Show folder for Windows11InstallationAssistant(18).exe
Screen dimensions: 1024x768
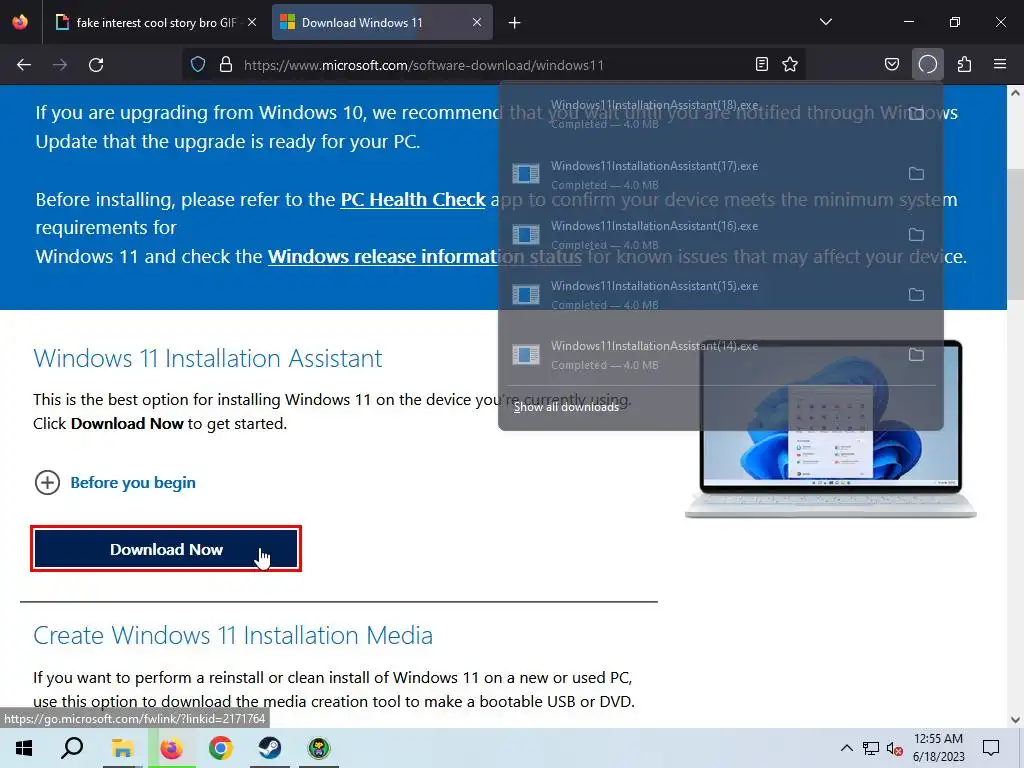pos(916,114)
